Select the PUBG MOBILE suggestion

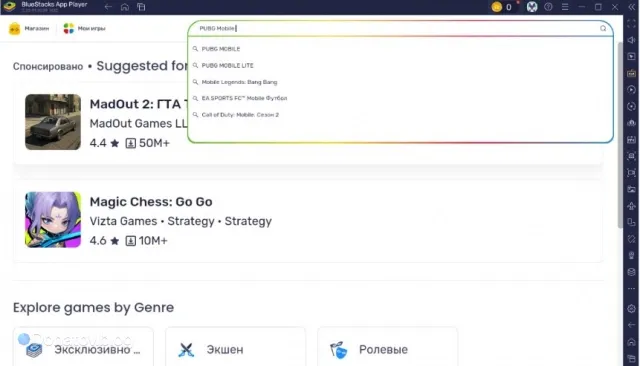[221, 49]
